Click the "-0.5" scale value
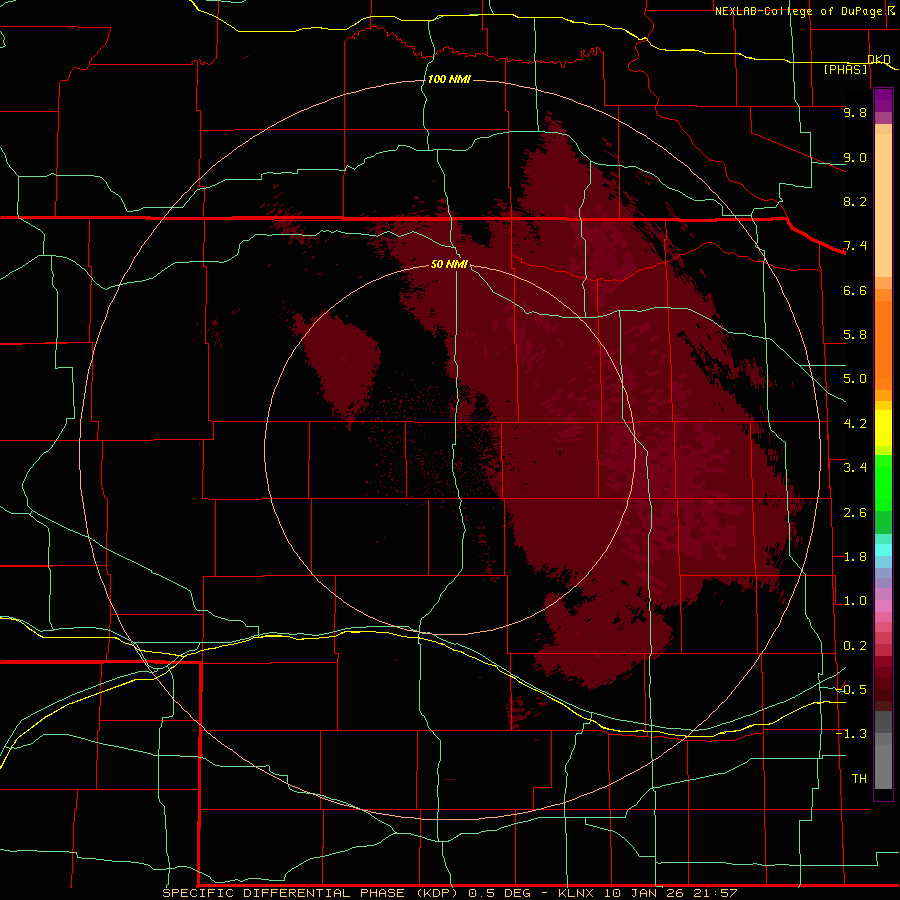Viewport: 900px width, 900px height. tap(851, 690)
